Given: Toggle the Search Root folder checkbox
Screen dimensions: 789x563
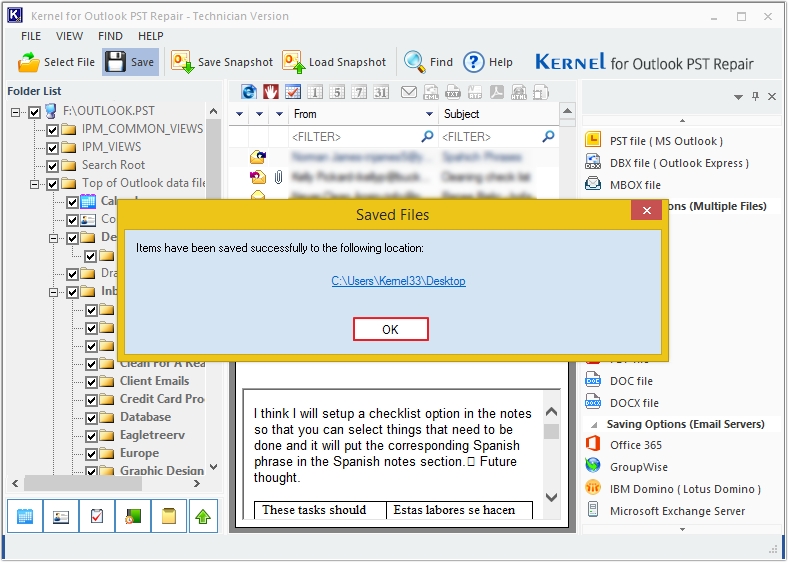Looking at the screenshot, I should [x=52, y=166].
